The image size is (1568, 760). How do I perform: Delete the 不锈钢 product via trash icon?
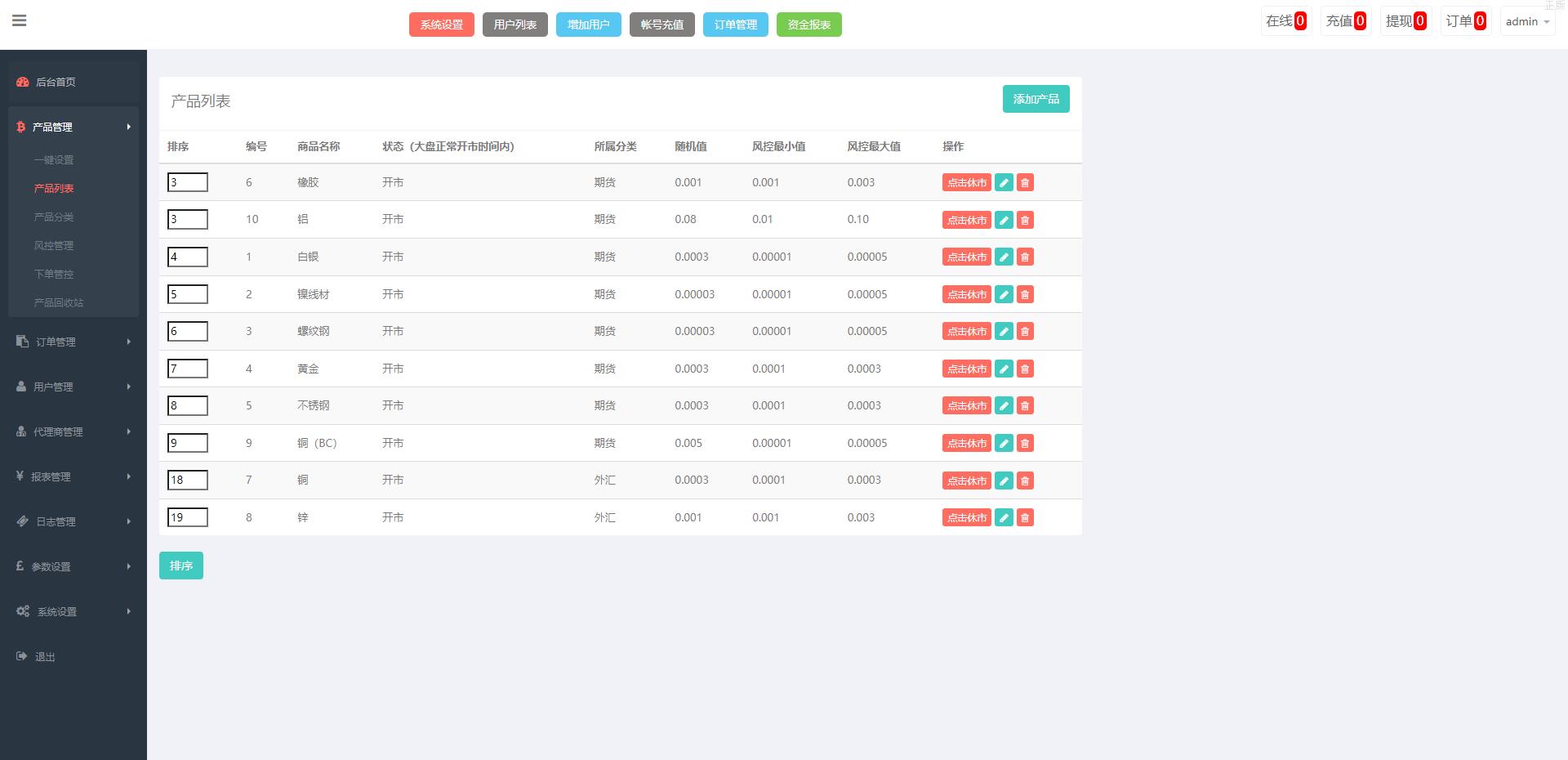tap(1025, 406)
